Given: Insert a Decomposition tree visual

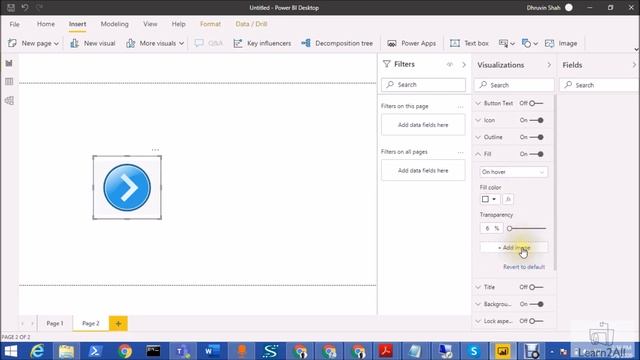Looking at the screenshot, I should click(337, 43).
